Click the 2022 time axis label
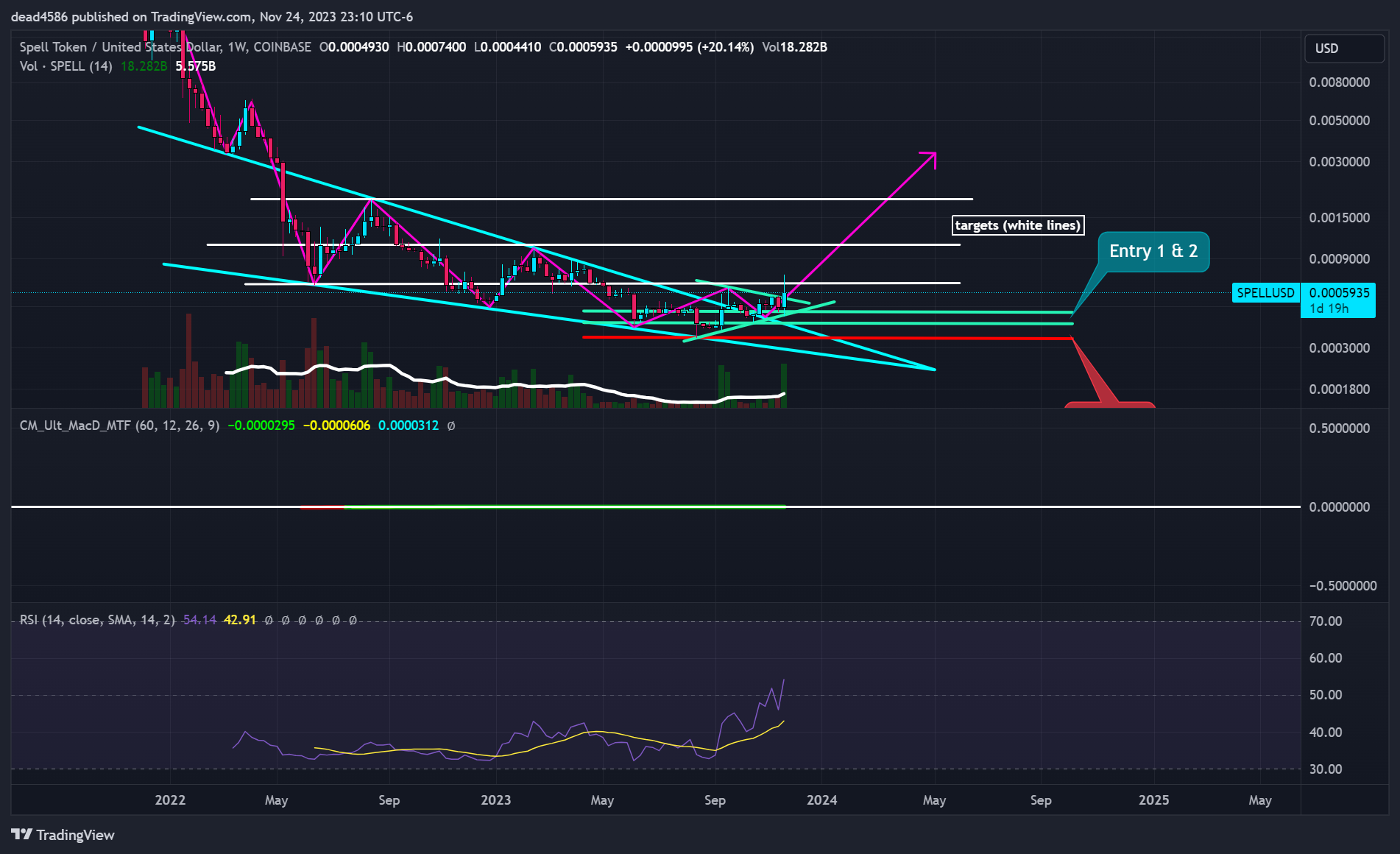1400x854 pixels. pos(170,800)
